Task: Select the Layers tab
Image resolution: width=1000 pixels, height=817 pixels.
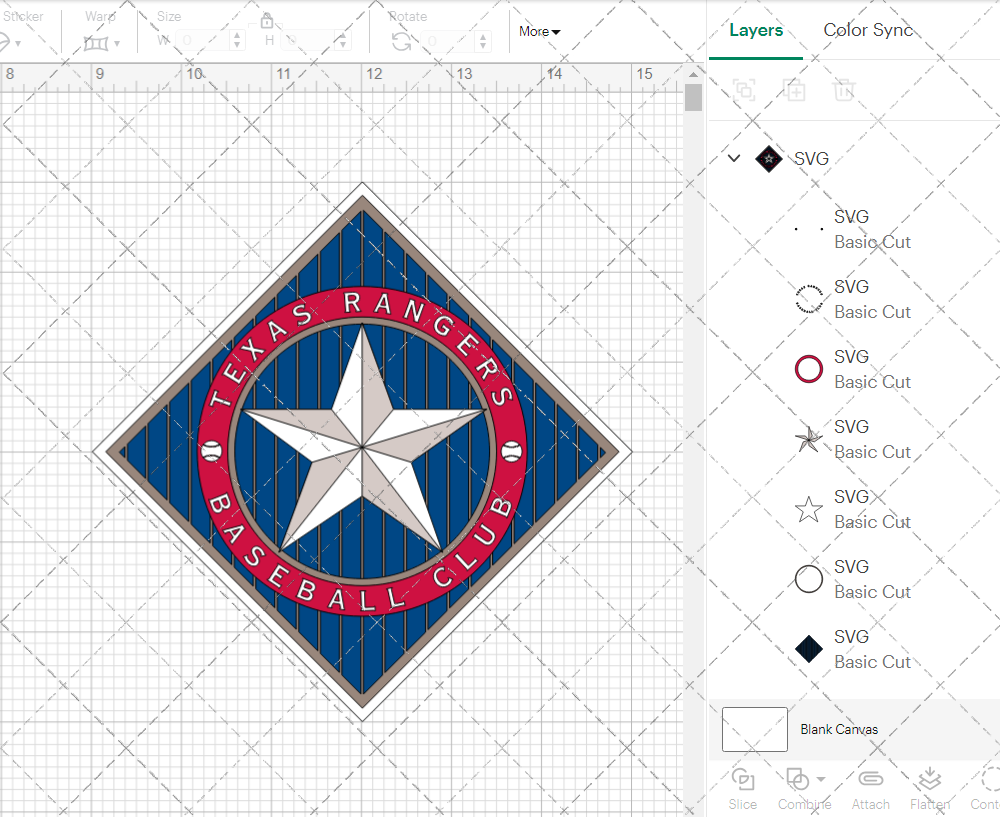Action: tap(756, 30)
